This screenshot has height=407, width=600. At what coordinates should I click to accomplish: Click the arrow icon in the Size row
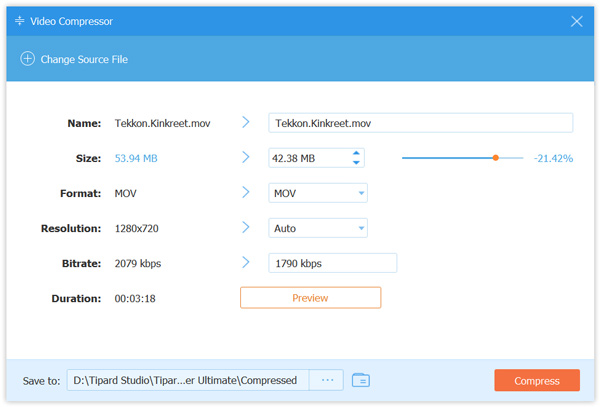coord(246,157)
